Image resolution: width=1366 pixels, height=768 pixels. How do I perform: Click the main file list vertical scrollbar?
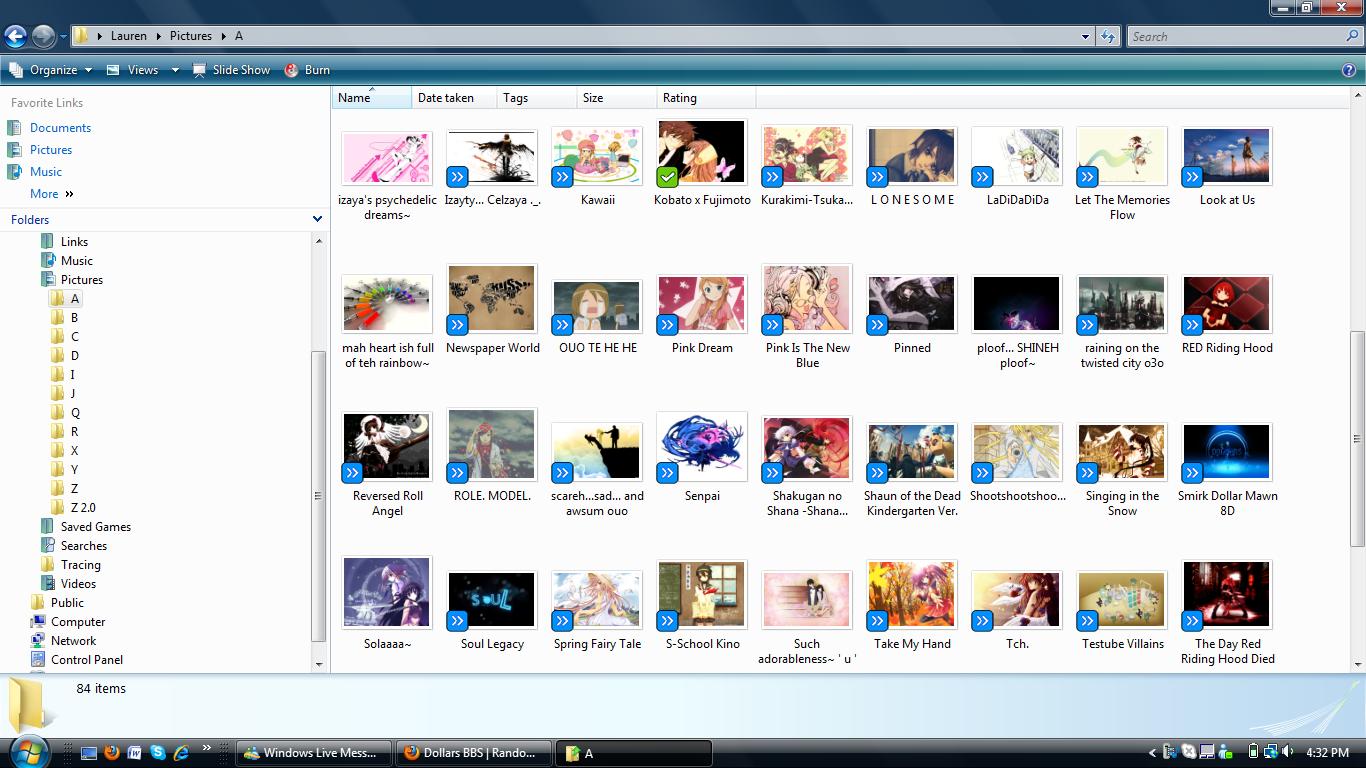(x=1357, y=439)
